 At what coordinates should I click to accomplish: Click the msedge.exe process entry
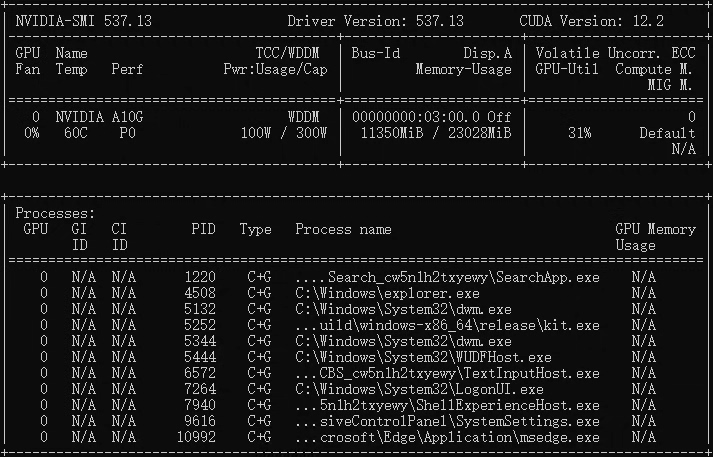click(x=447, y=437)
